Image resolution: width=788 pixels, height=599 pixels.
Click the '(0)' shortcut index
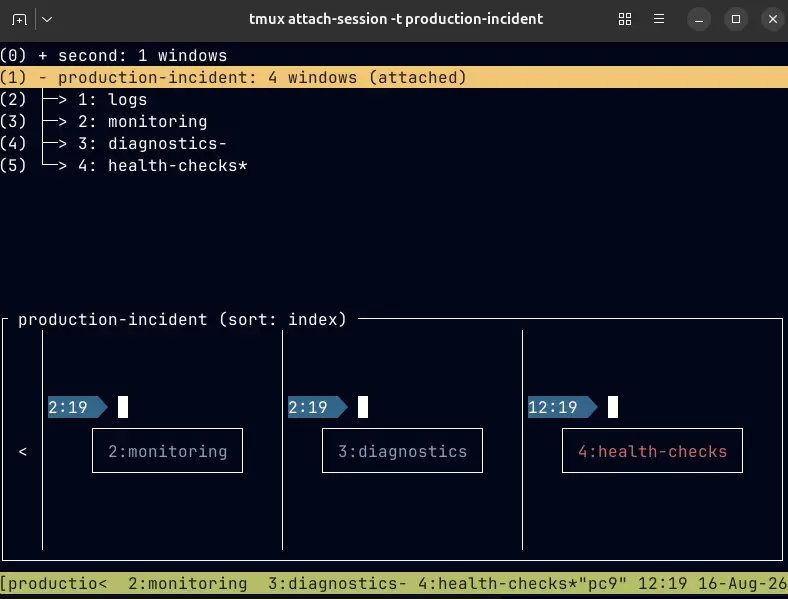13,55
